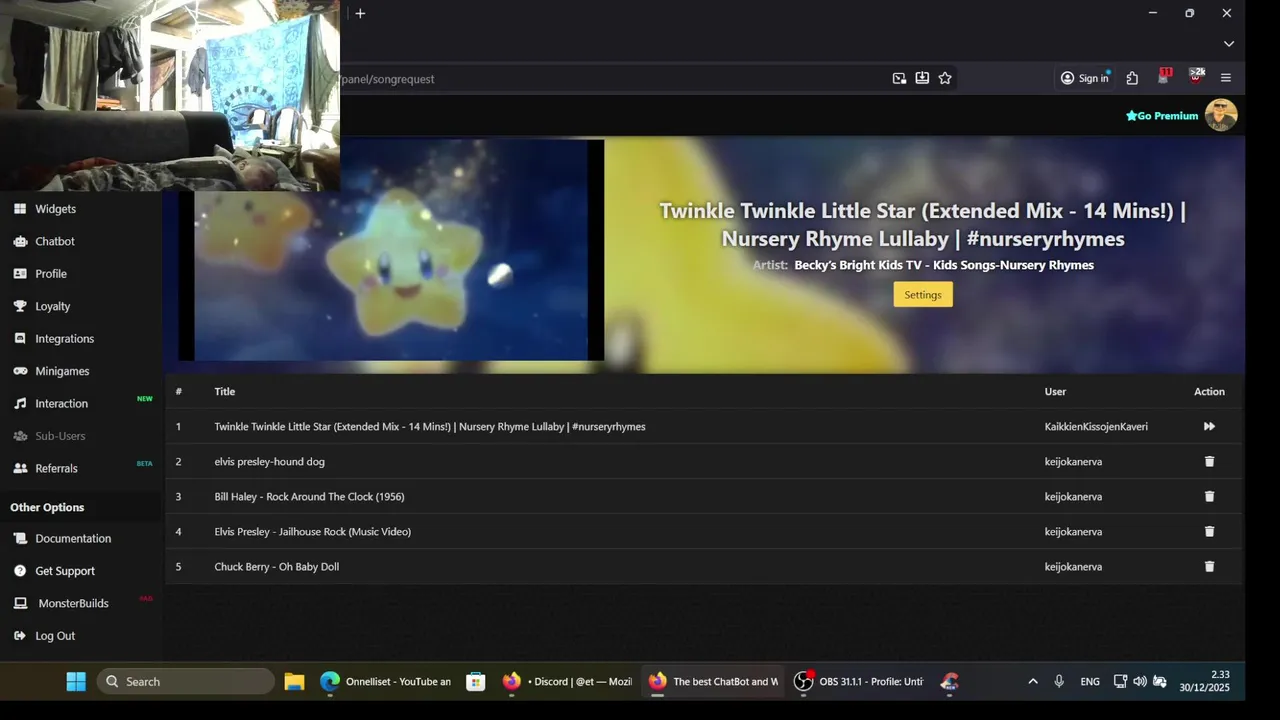Viewport: 1280px width, 720px height.
Task: Bookmark this page with star icon
Action: point(945,78)
